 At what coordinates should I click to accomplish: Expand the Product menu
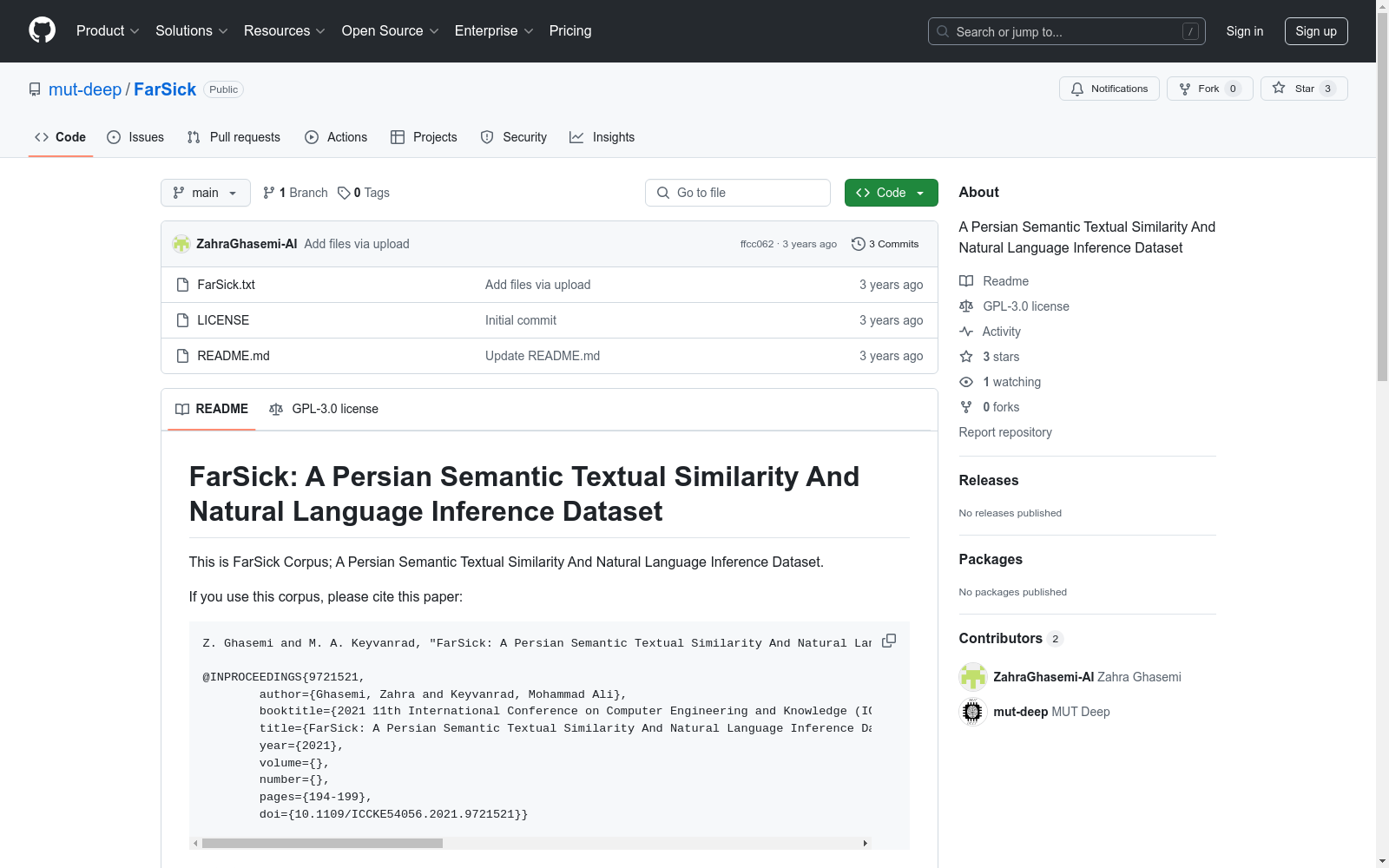click(x=108, y=31)
